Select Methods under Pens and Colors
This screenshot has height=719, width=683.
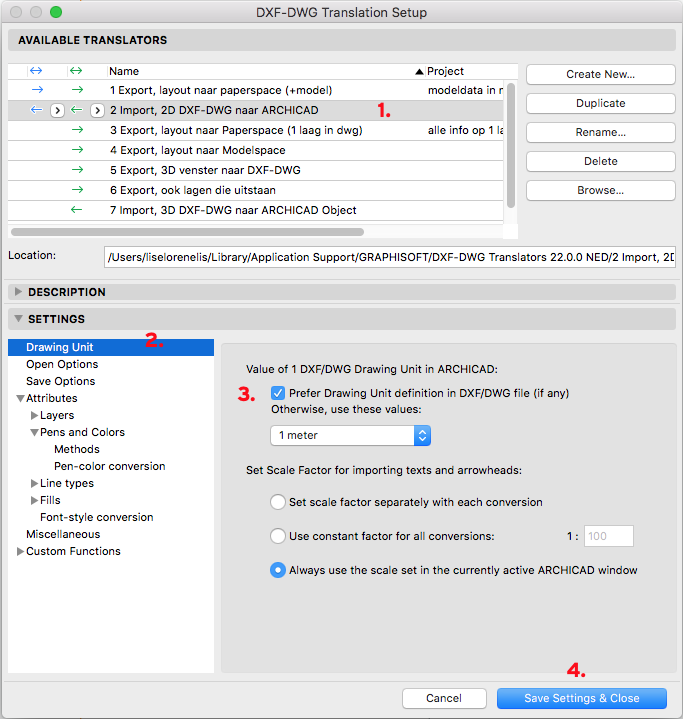click(x=77, y=449)
